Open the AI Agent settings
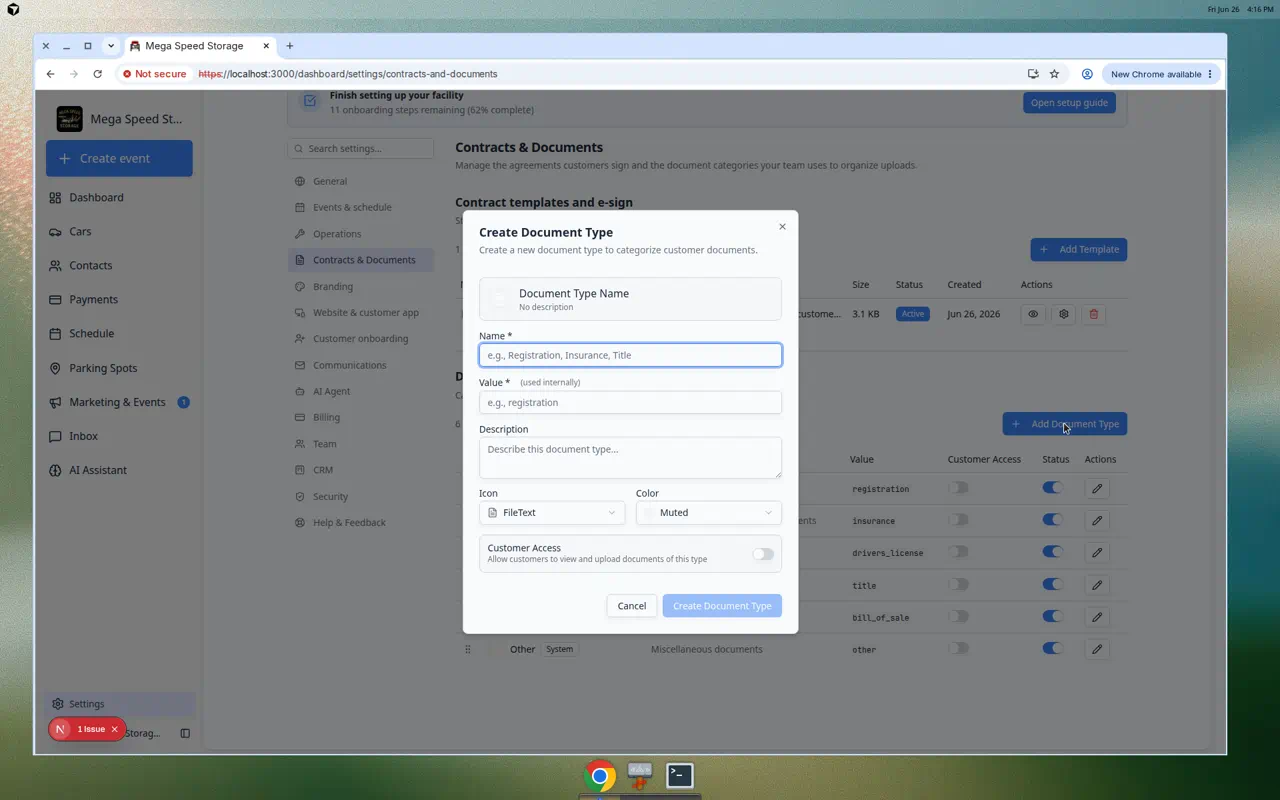 (361, 391)
